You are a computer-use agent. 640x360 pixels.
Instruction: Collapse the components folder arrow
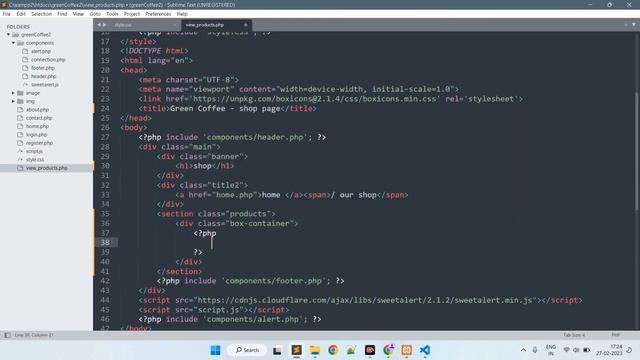click(x=13, y=43)
